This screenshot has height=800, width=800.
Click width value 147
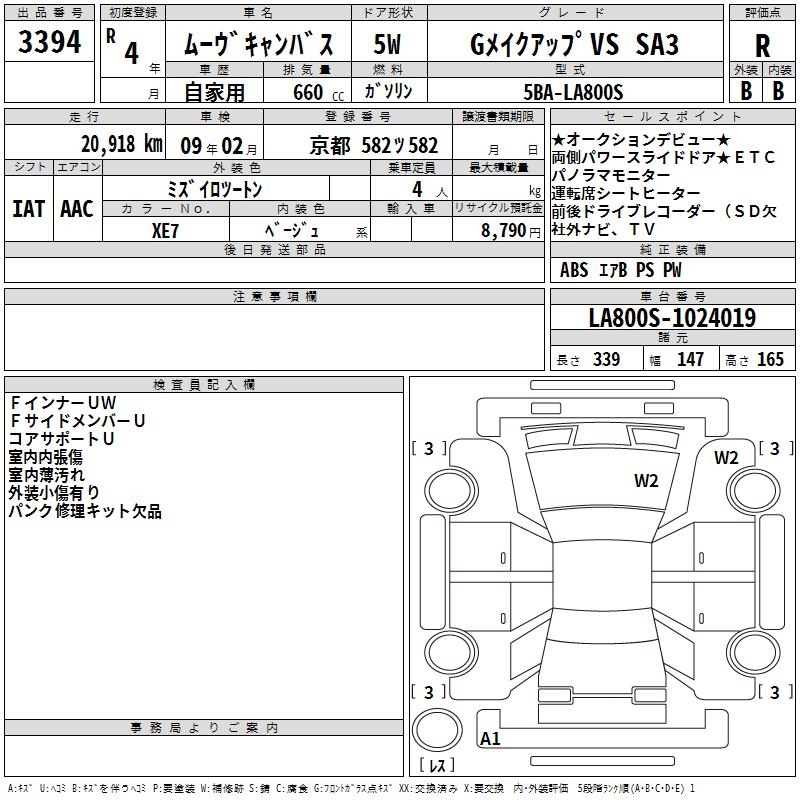(690, 359)
